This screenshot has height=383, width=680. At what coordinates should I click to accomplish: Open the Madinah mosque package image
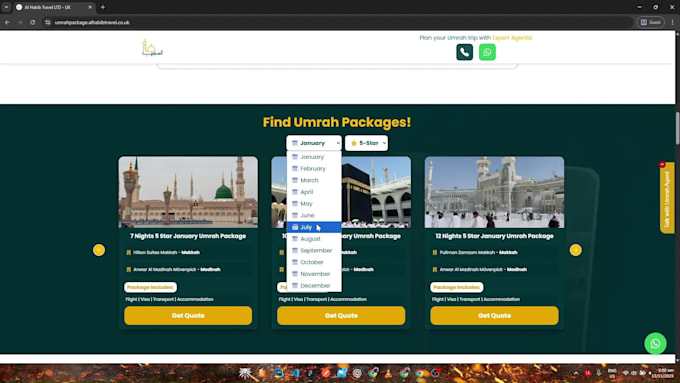click(188, 192)
